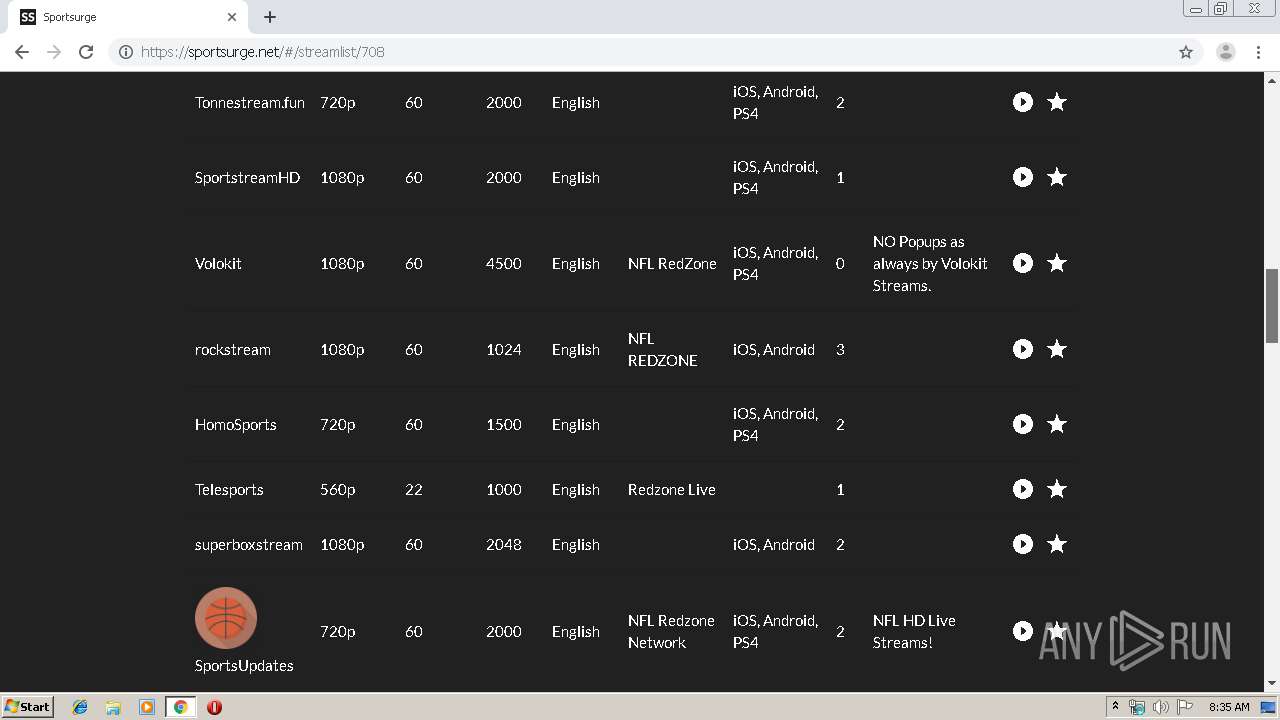Screen dimensions: 1280x720
Task: Play the Tonnestream.fun stream
Action: (x=1022, y=102)
